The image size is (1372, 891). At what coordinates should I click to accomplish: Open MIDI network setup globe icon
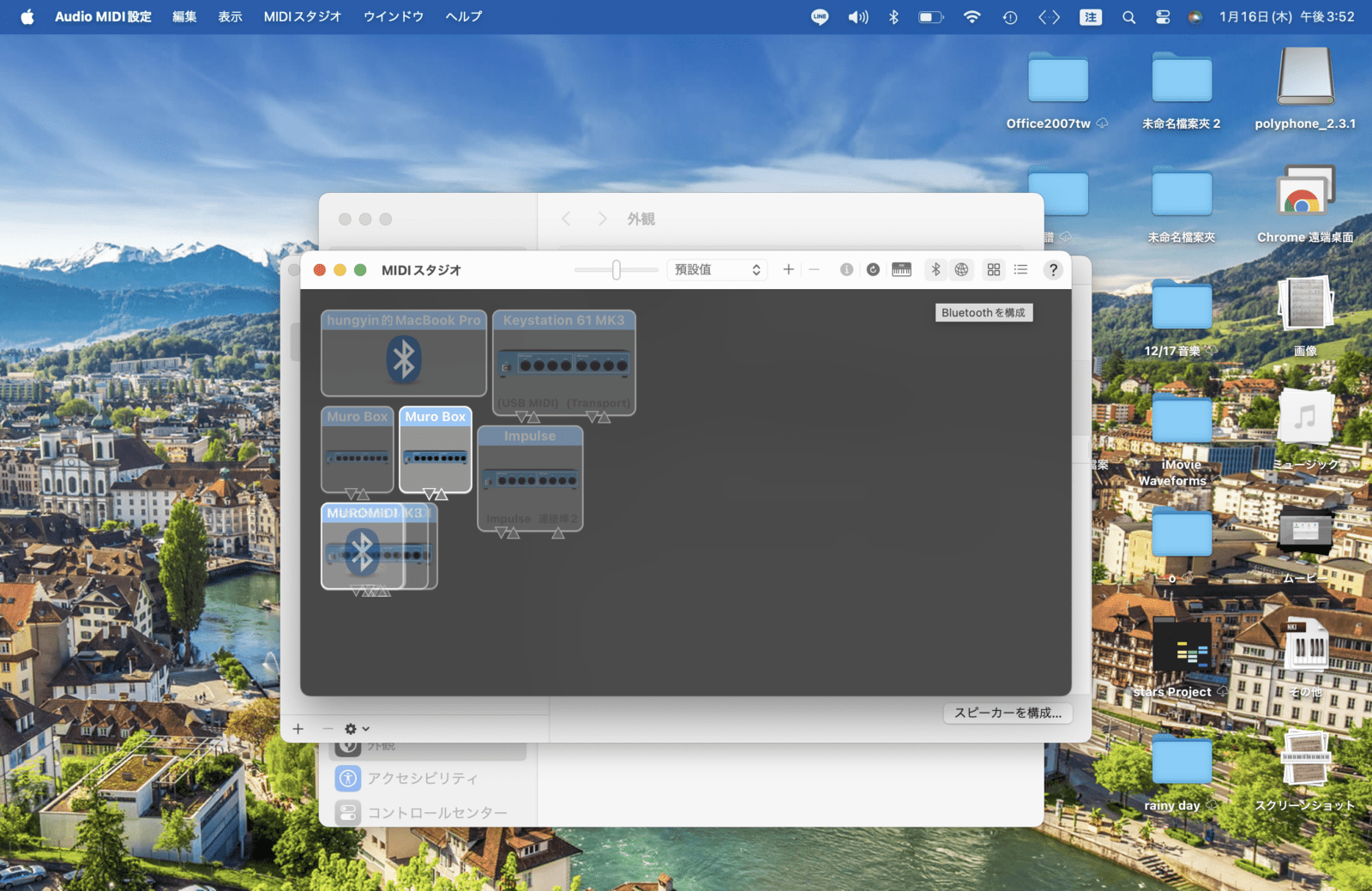[961, 269]
